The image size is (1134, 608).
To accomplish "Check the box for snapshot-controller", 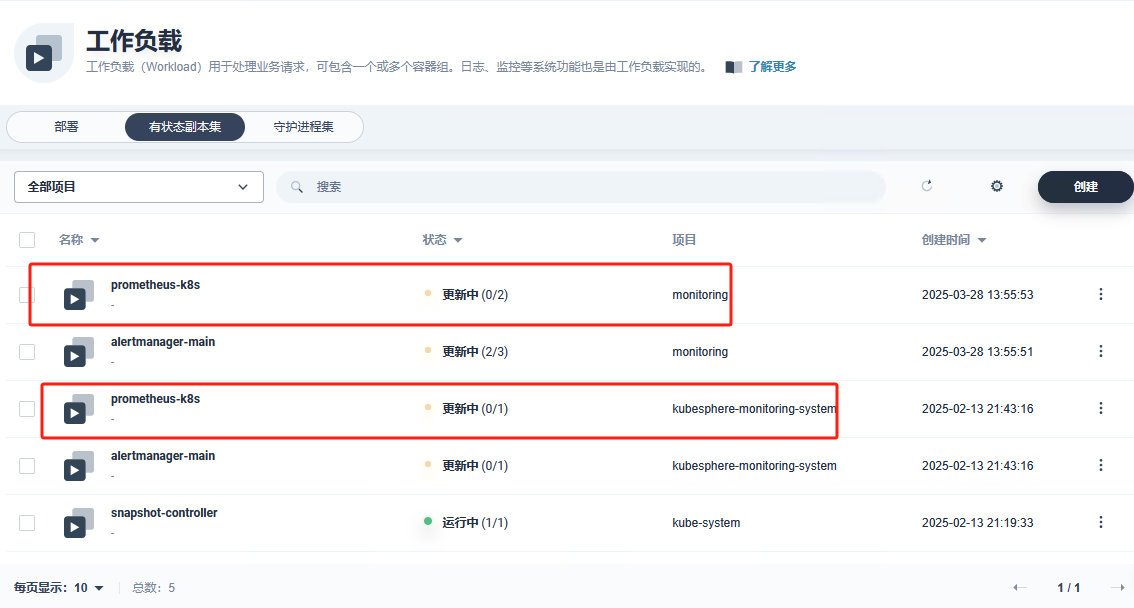I will pyautogui.click(x=27, y=523).
